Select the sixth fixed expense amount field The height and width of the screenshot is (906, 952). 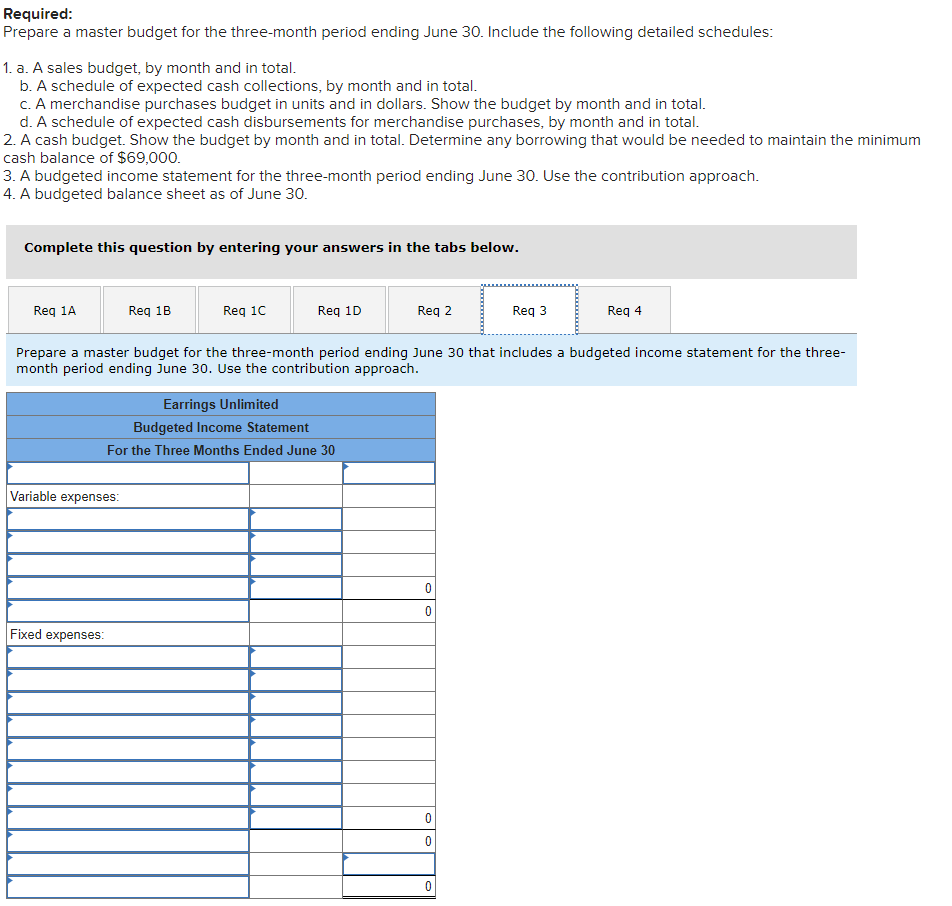(296, 772)
